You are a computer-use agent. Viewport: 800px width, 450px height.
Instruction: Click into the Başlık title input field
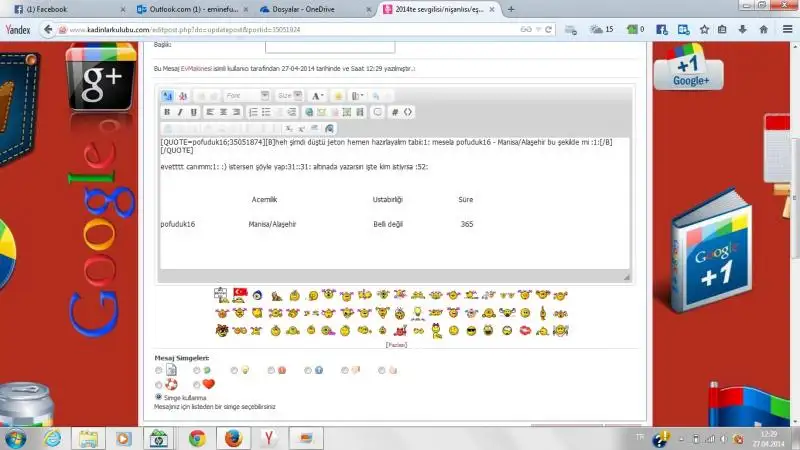pyautogui.click(x=329, y=46)
